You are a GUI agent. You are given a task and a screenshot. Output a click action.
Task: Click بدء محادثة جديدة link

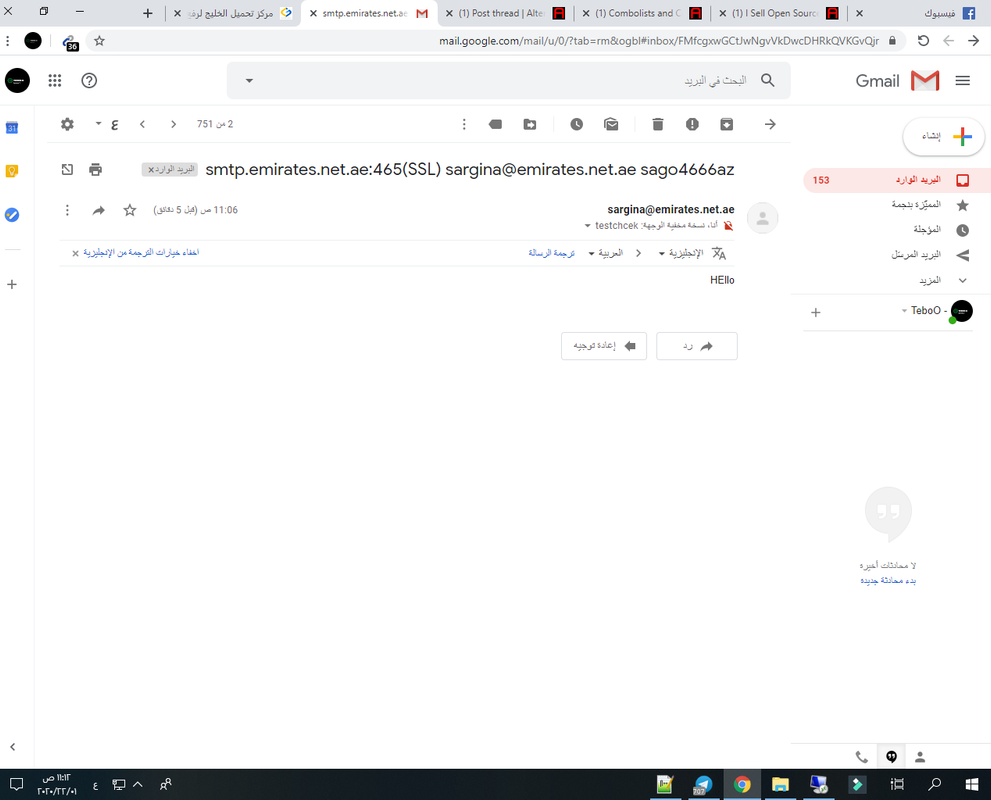[x=888, y=580]
